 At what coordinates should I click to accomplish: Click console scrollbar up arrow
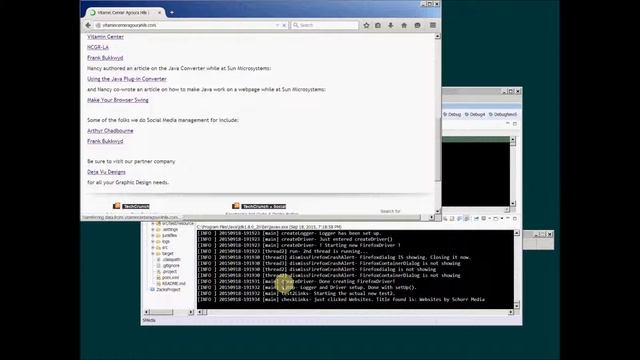coord(517,233)
